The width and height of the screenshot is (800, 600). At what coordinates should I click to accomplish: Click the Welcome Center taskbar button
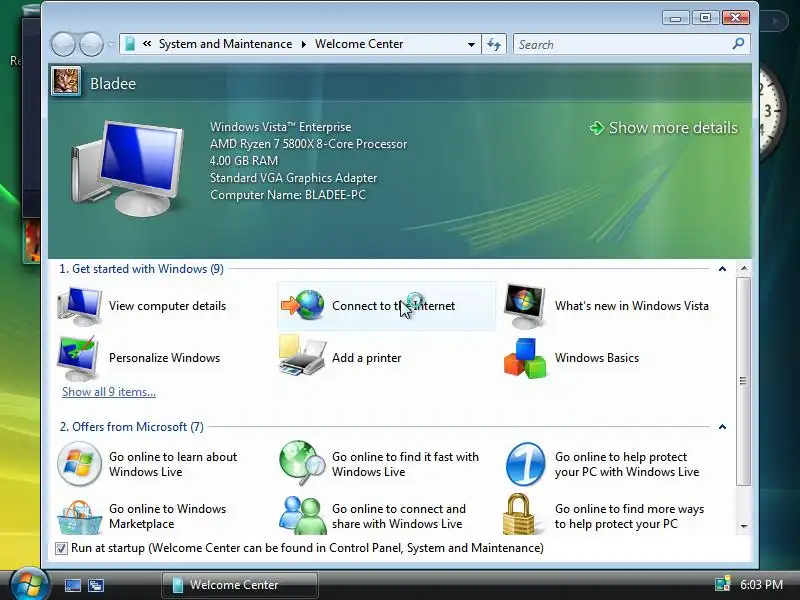pyautogui.click(x=240, y=585)
